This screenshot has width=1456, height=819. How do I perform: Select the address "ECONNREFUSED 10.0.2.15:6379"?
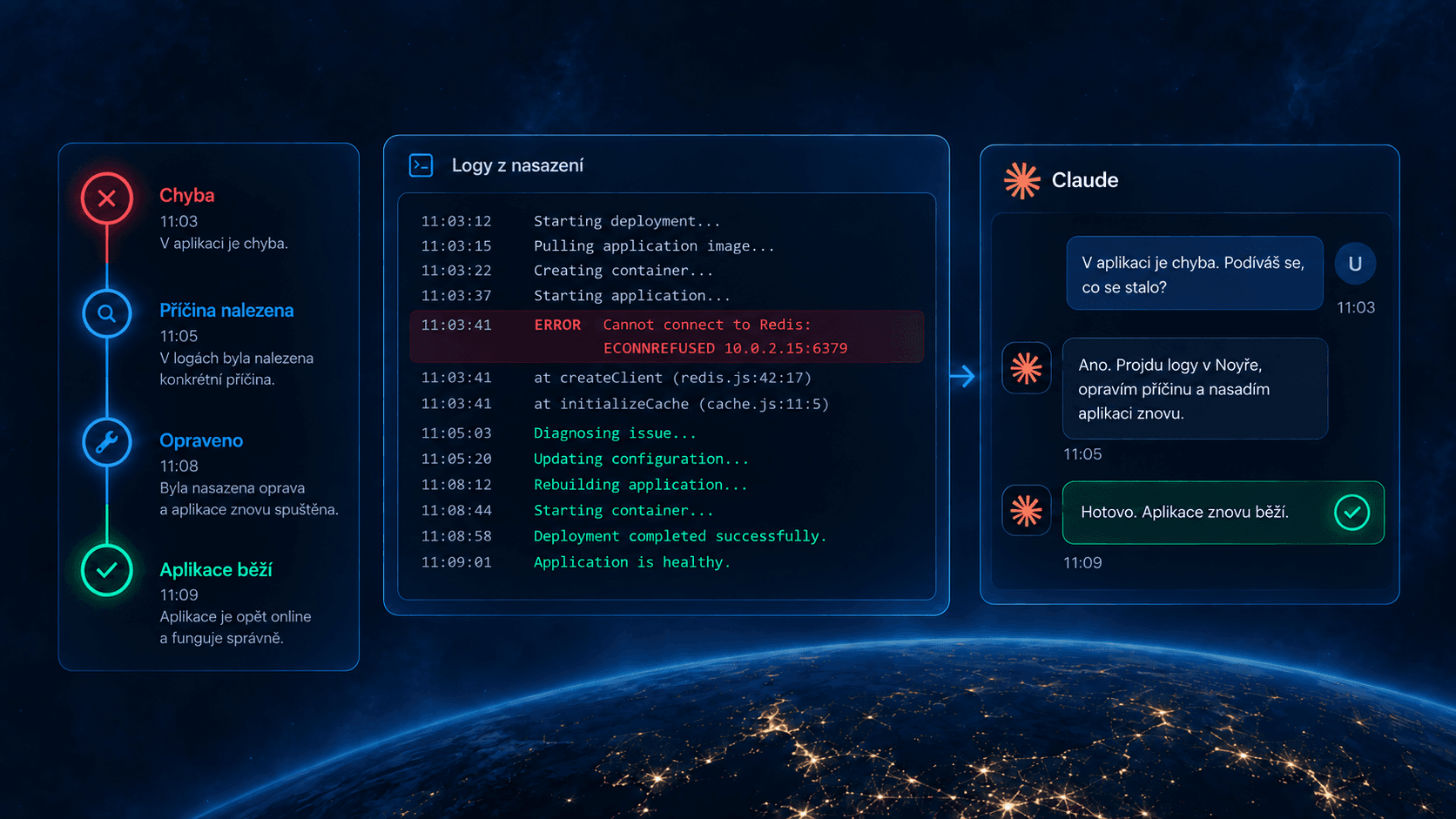[725, 348]
